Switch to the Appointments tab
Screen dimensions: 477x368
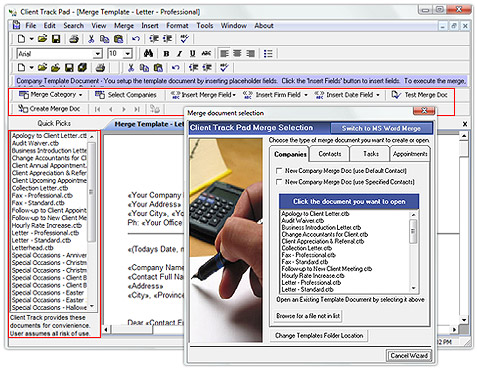410,154
